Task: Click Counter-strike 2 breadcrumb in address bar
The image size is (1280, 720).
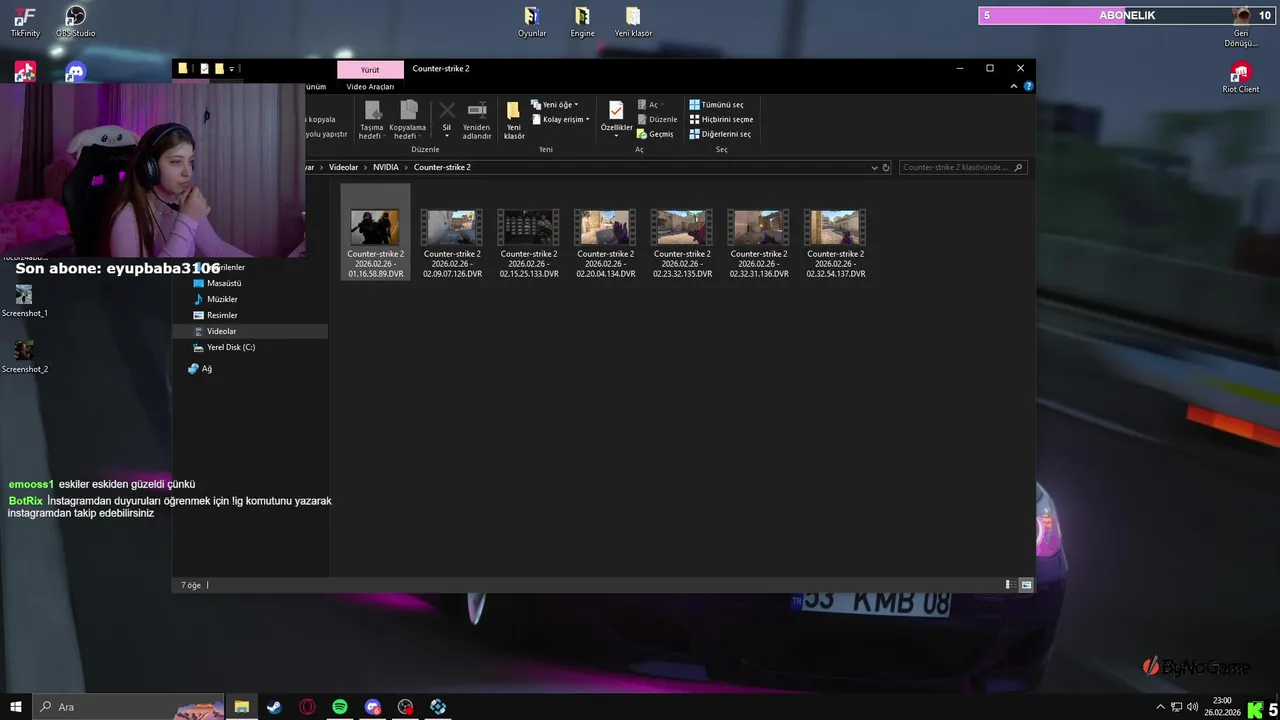Action: 442,167
